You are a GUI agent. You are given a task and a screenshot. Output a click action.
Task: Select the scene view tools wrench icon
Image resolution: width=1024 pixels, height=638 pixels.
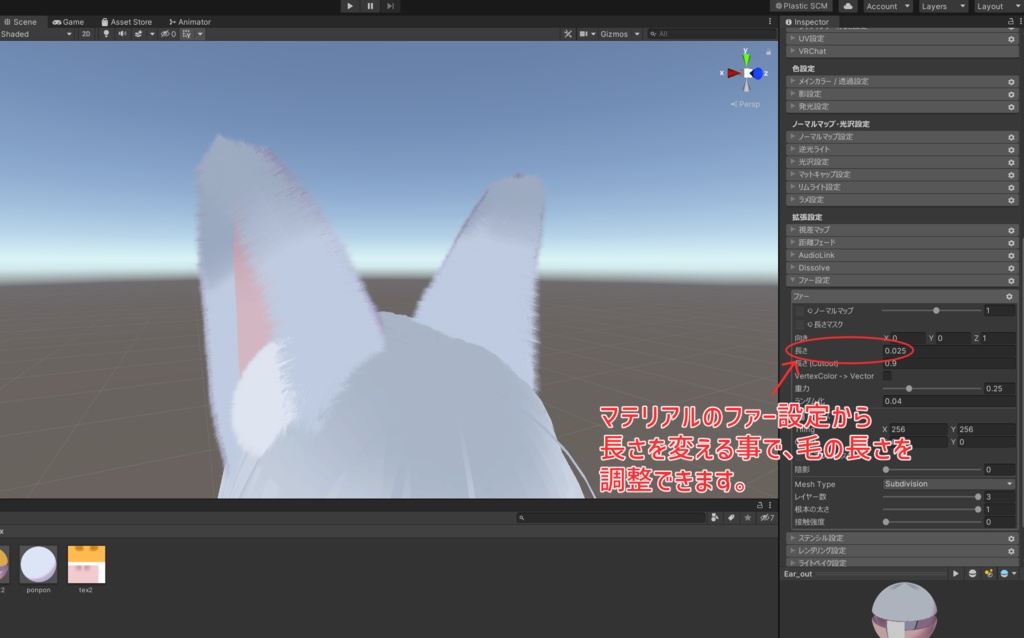tap(567, 33)
